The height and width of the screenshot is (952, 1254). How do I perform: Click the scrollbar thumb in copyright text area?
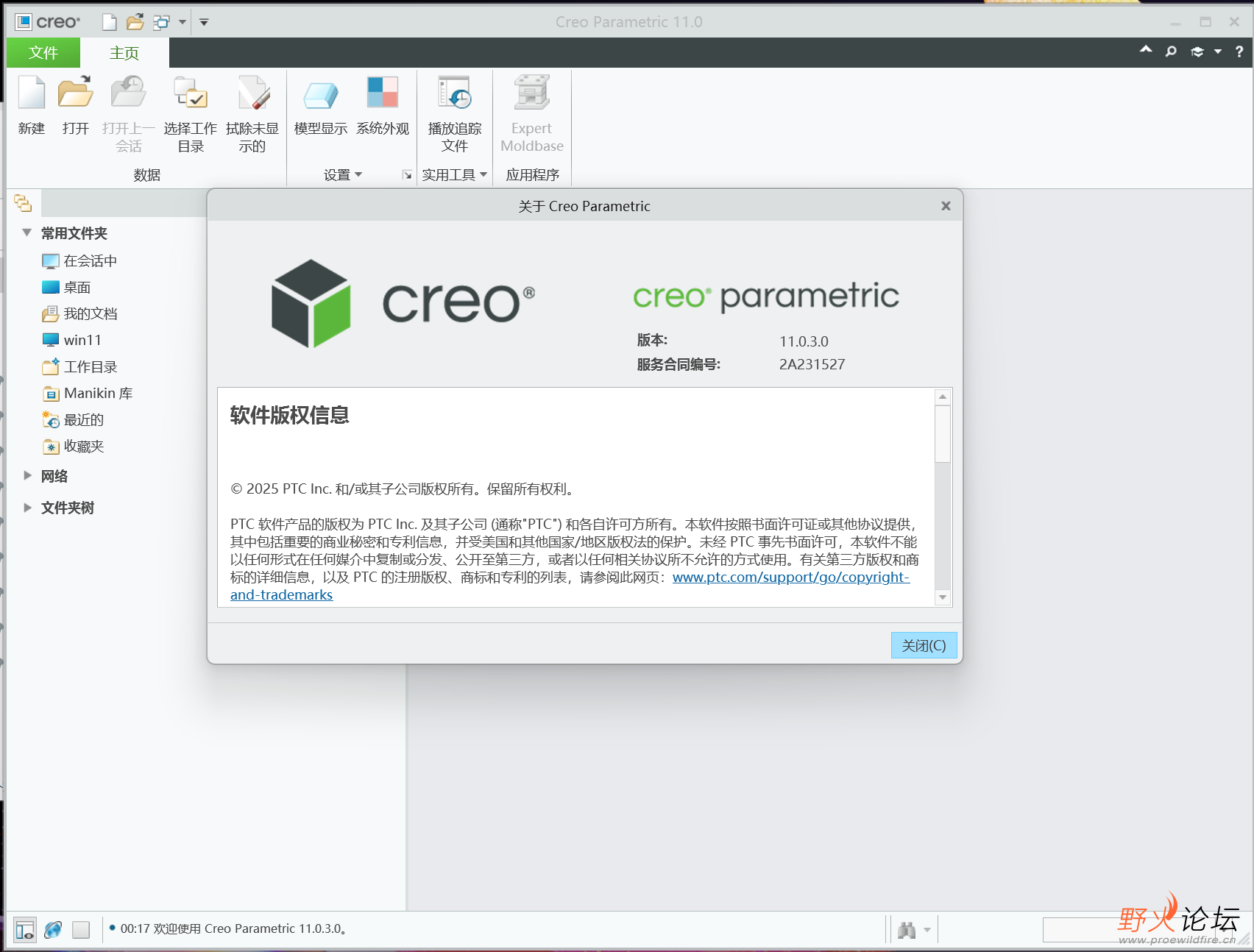coord(942,434)
